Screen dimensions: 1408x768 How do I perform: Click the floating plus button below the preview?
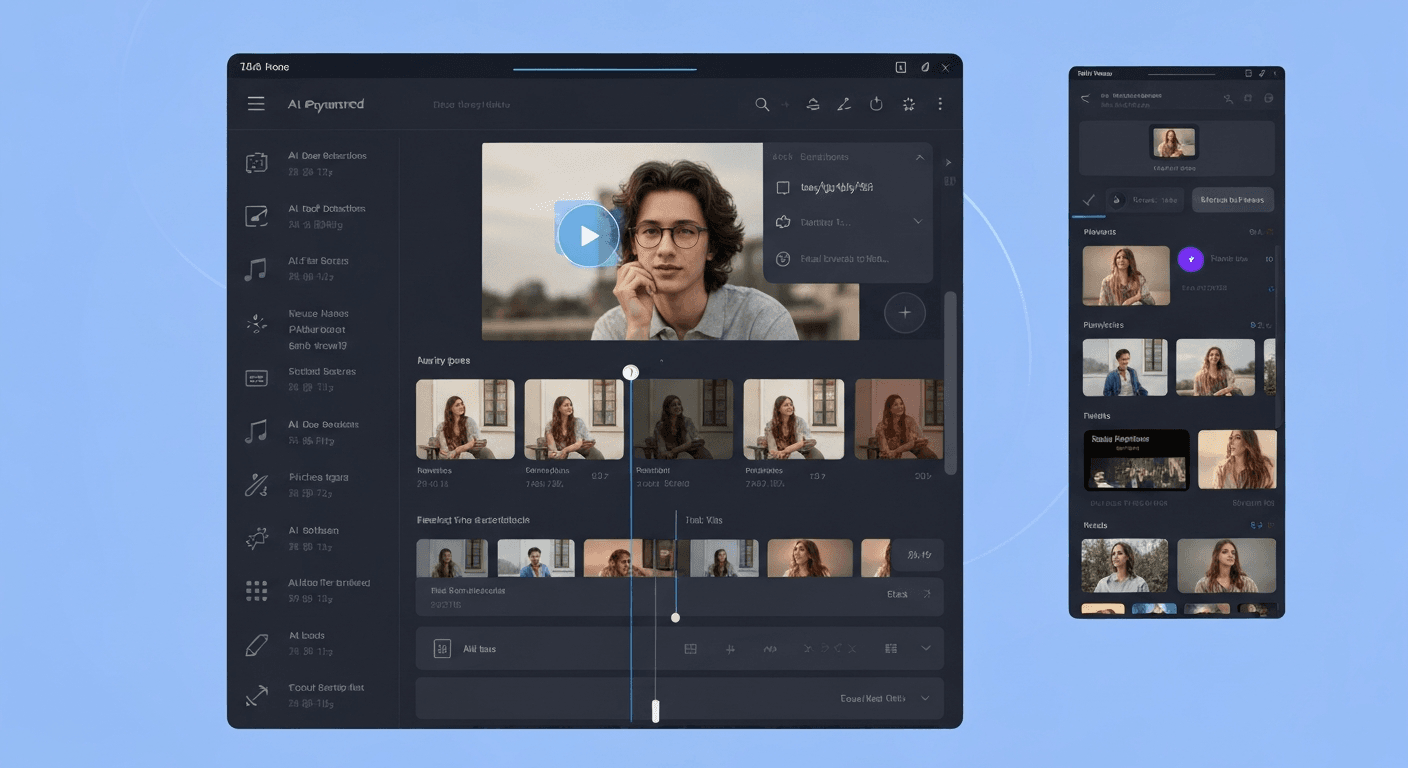pos(904,312)
